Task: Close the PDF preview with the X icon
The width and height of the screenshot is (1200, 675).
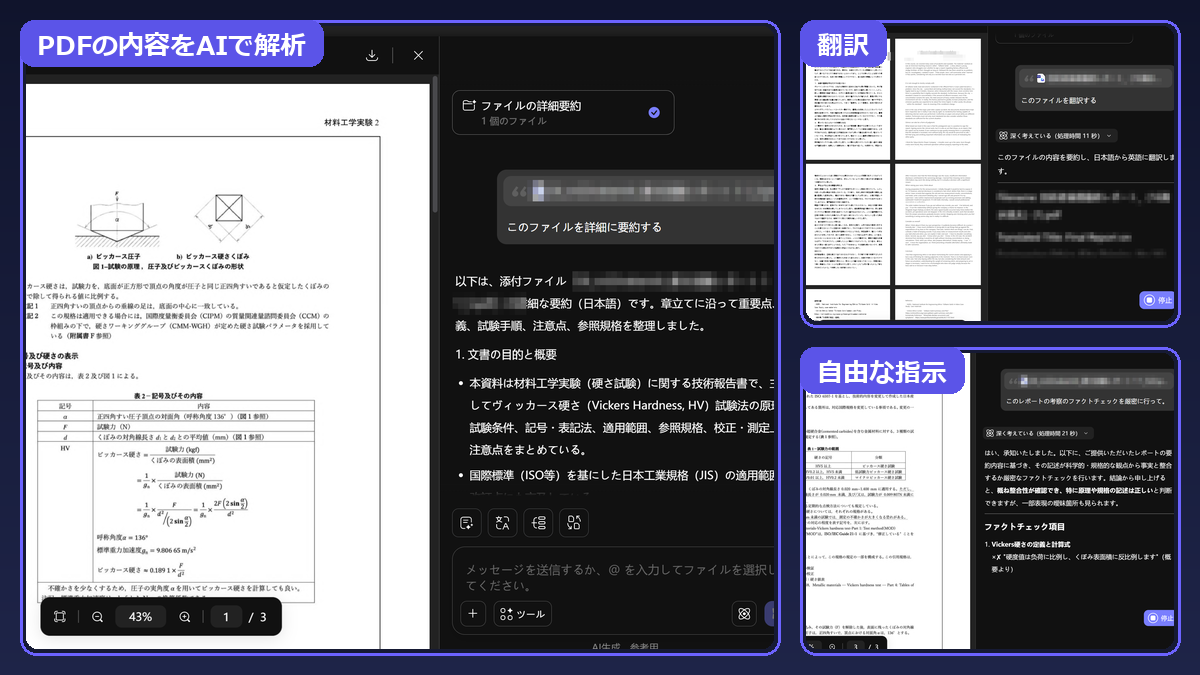Action: [418, 56]
